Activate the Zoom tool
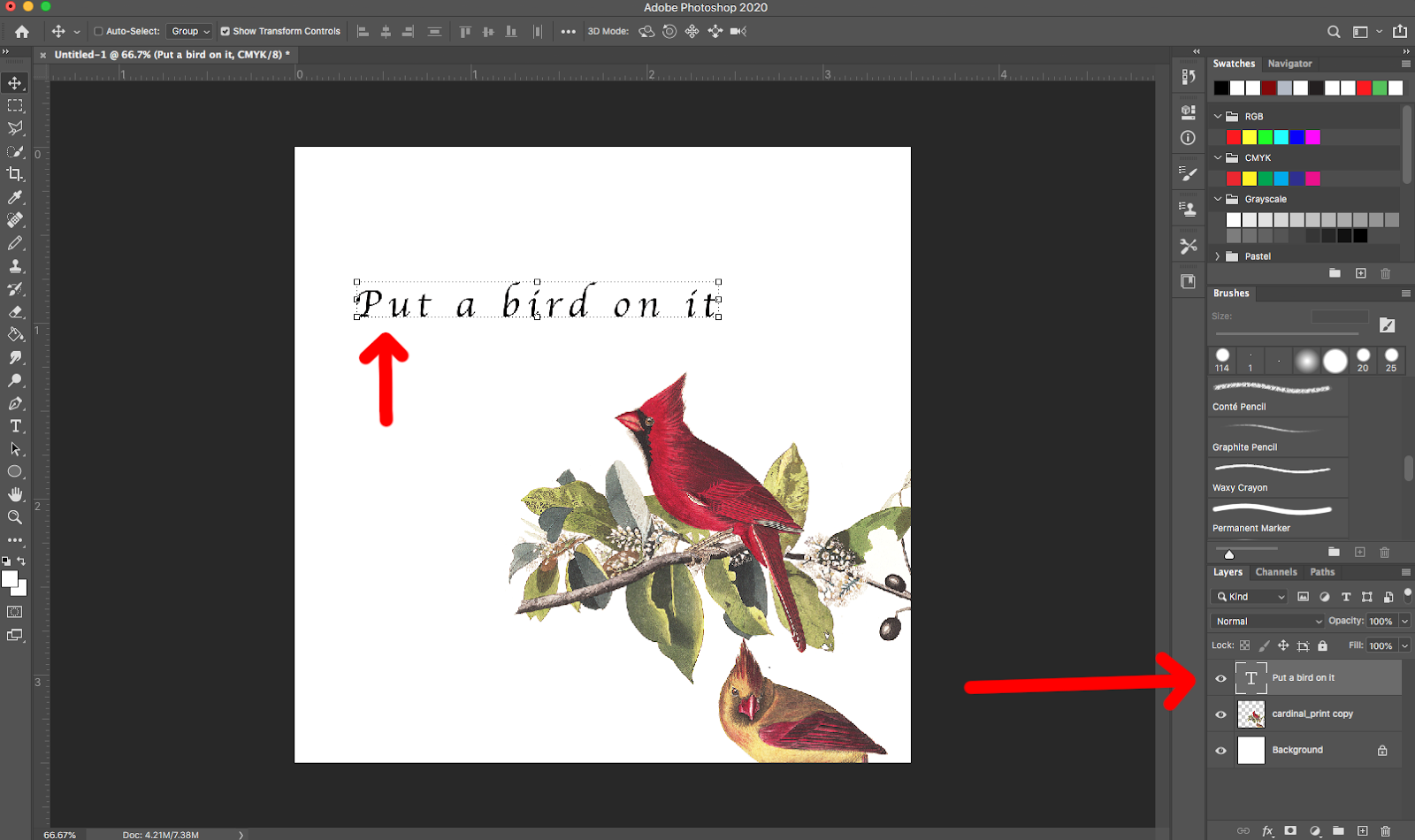Image resolution: width=1415 pixels, height=840 pixels. [x=15, y=517]
